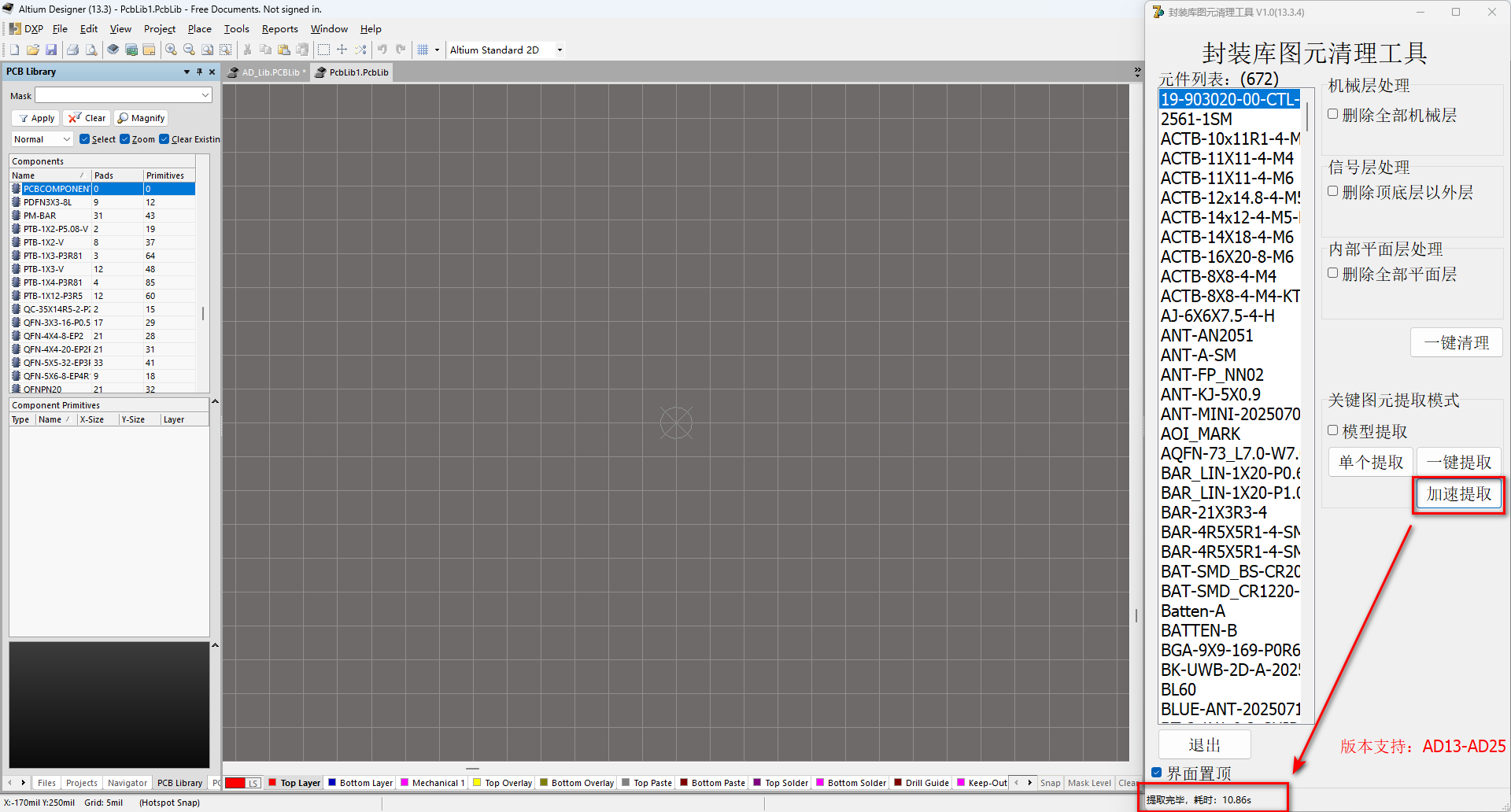This screenshot has width=1511, height=812.
Task: Open a file with the folder icon
Action: click(33, 50)
